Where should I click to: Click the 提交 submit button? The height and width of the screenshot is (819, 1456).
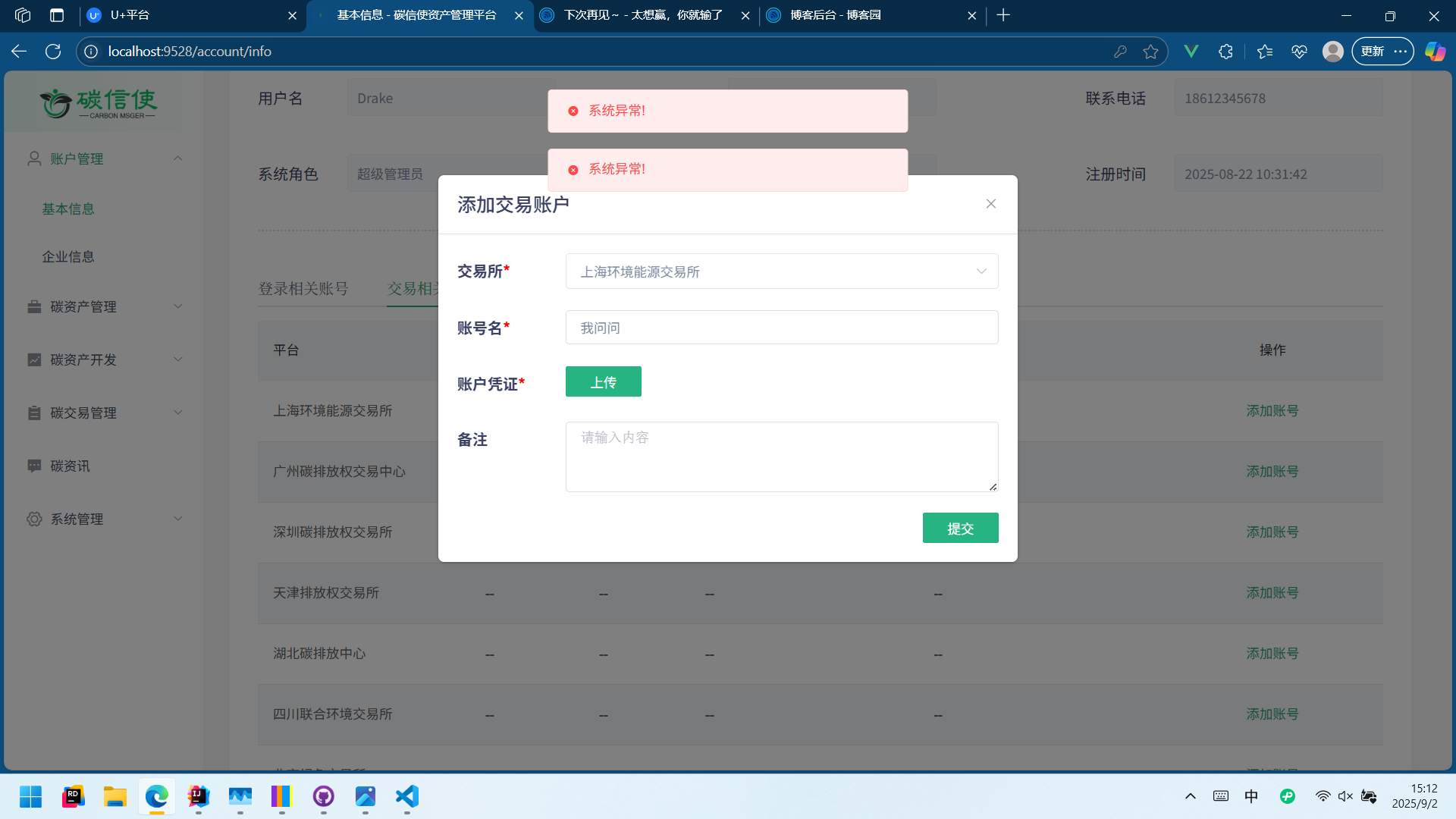coord(960,529)
